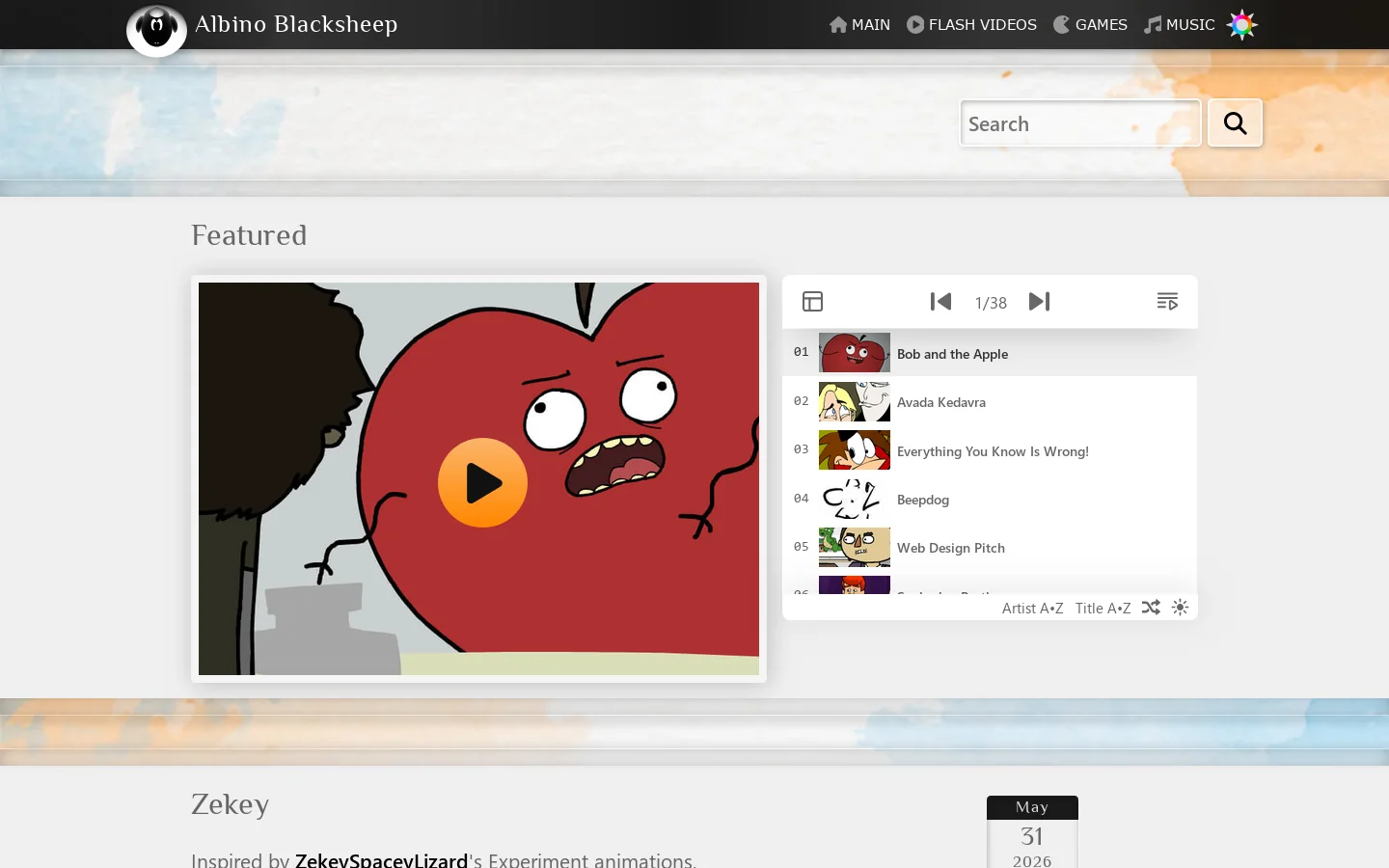The width and height of the screenshot is (1389, 868).
Task: Select Bob and the Apple playlist title
Action: click(952, 355)
